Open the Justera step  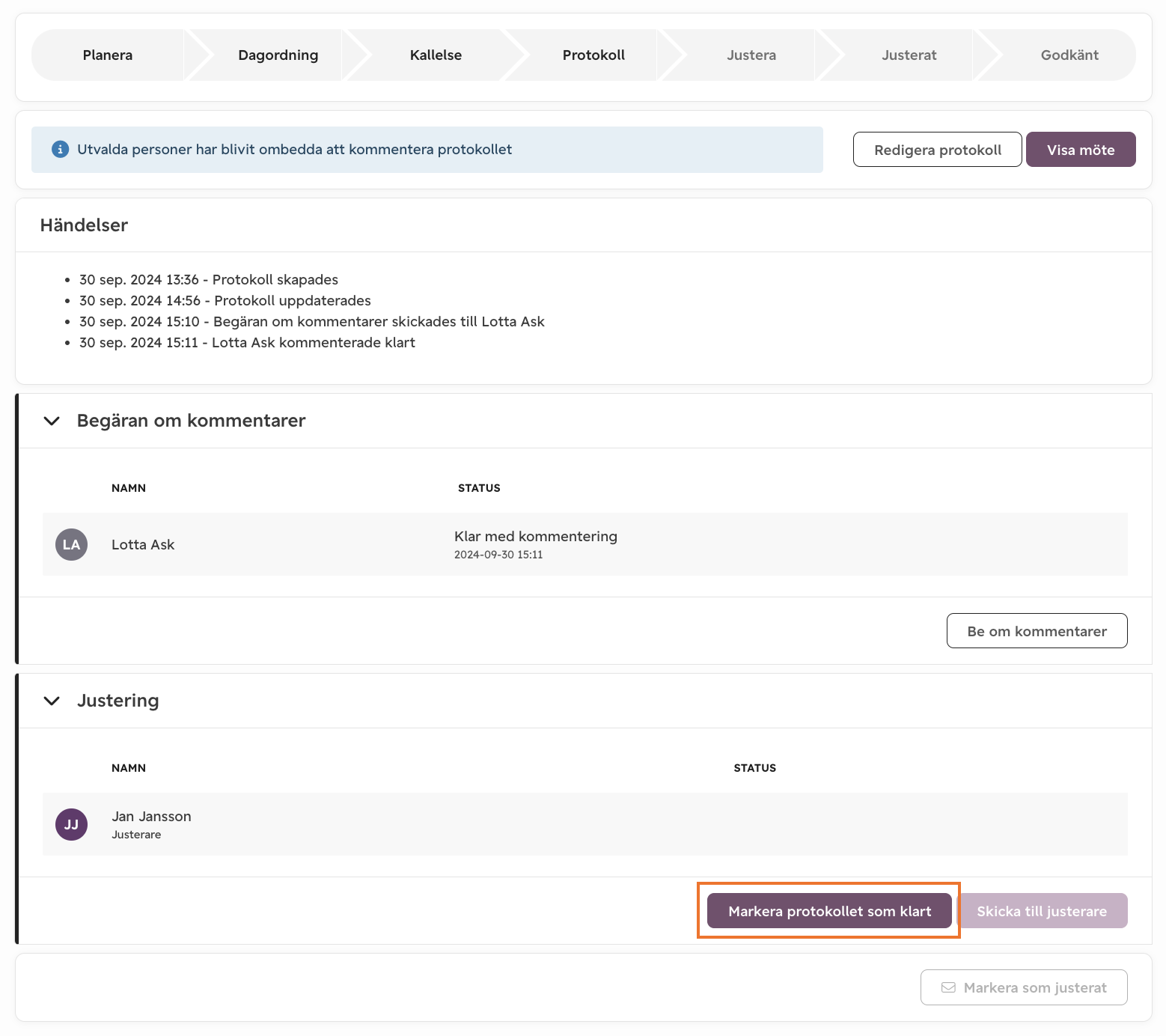tap(751, 55)
